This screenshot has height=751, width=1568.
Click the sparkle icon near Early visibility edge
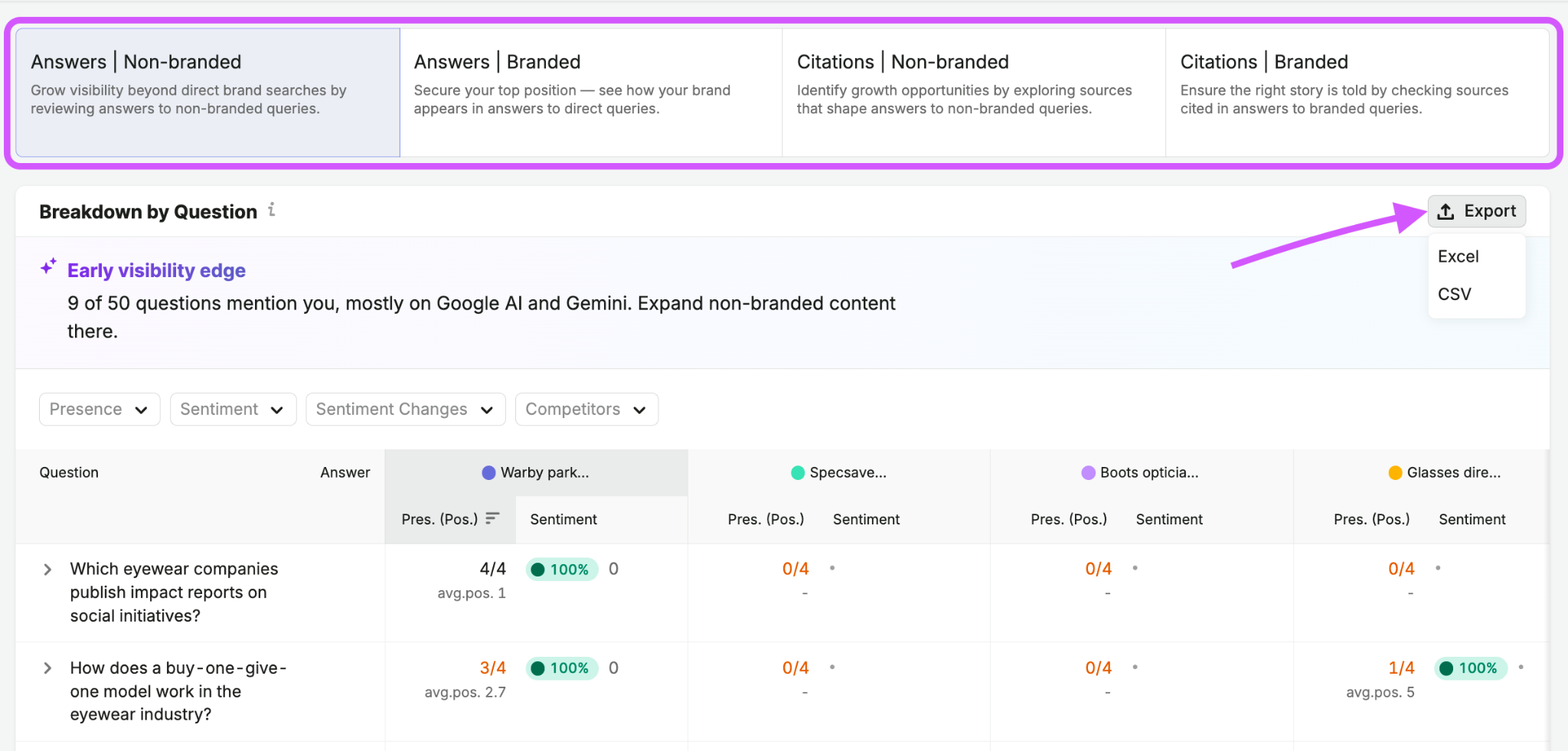[49, 266]
